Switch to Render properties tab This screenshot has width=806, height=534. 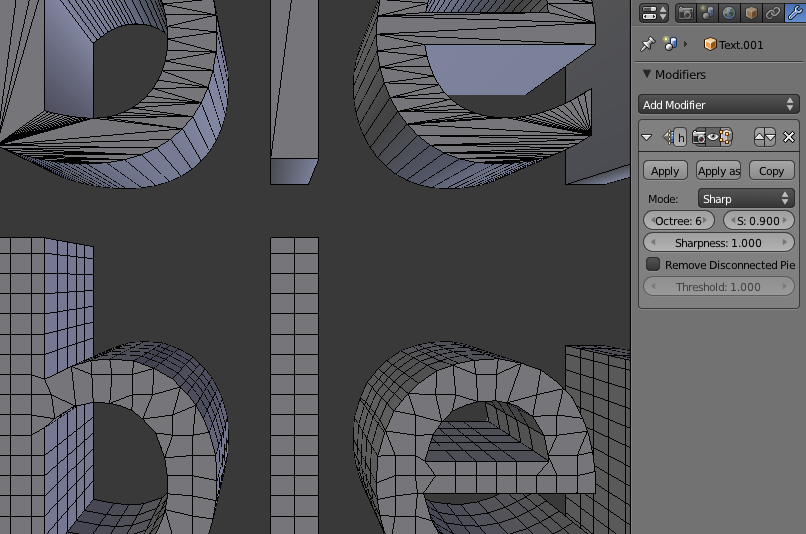pyautogui.click(x=685, y=13)
